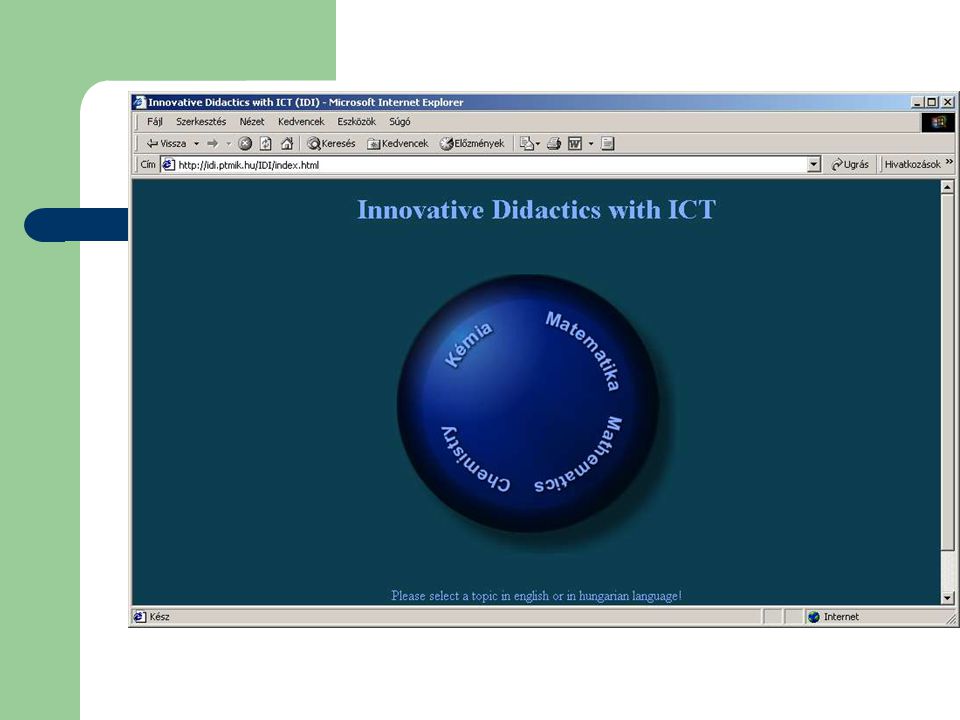This screenshot has width=960, height=720.
Task: Select the Mathematics topic on the sphere
Action: (x=579, y=454)
